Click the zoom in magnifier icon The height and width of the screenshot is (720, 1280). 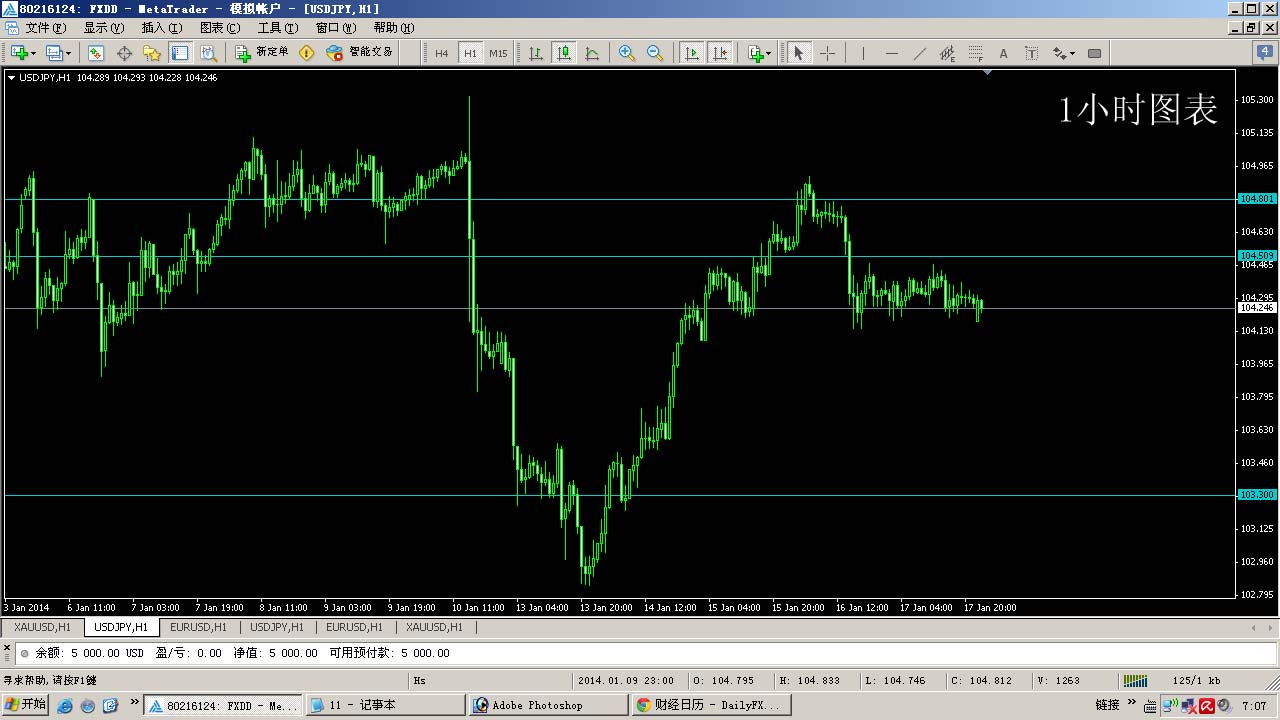pyautogui.click(x=627, y=53)
